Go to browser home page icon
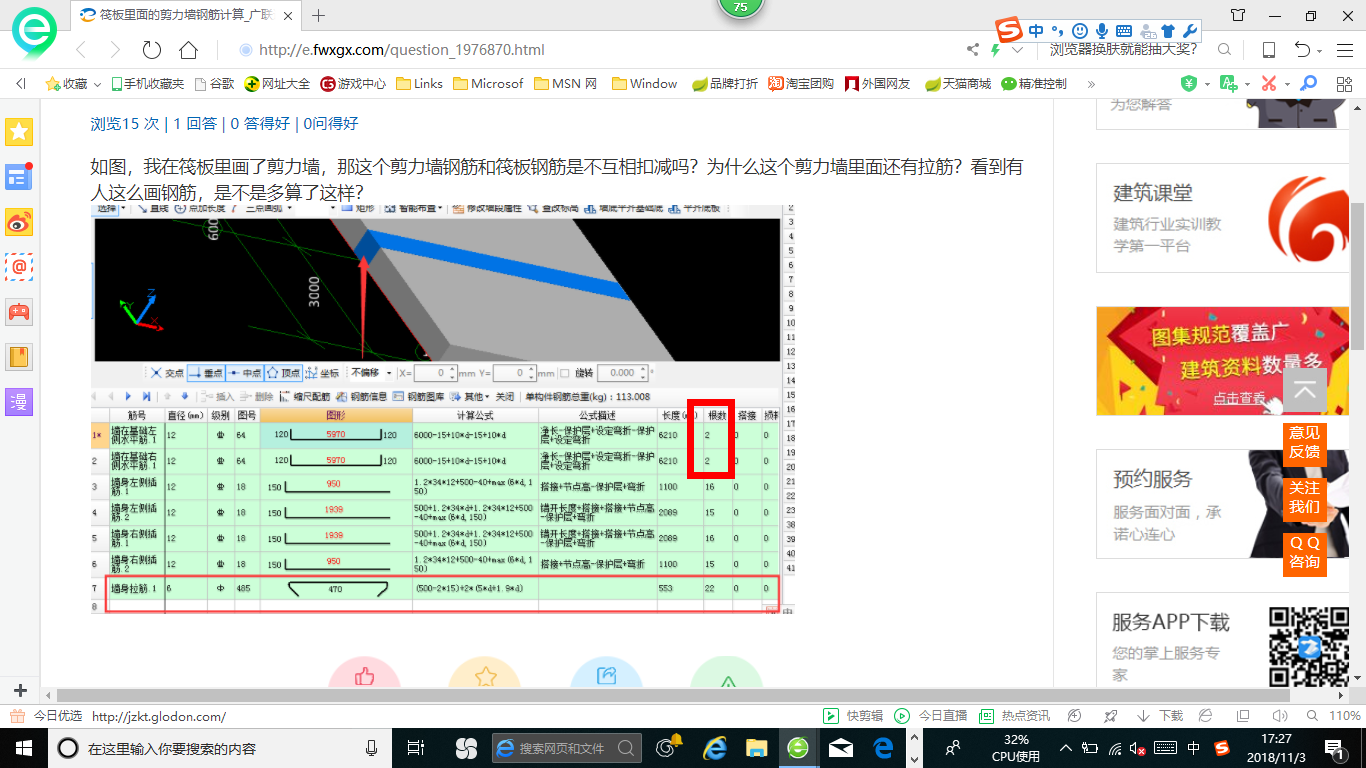This screenshot has height=768, width=1366. (x=188, y=50)
